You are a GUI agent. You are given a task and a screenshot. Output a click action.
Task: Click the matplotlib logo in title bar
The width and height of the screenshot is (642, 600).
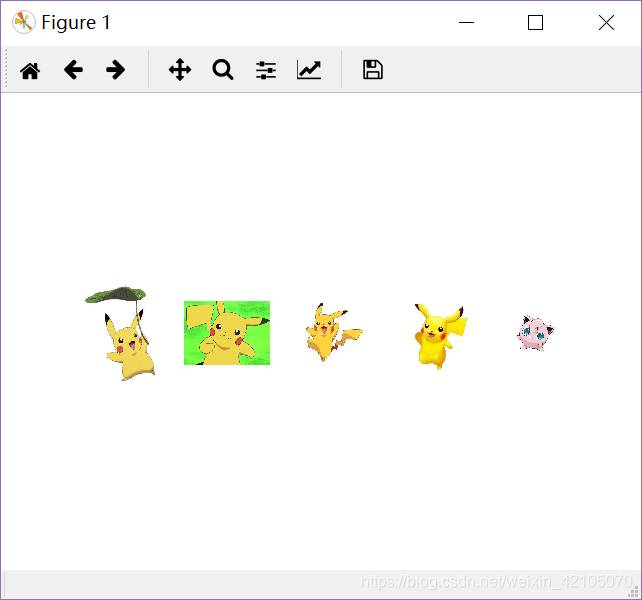coord(23,22)
